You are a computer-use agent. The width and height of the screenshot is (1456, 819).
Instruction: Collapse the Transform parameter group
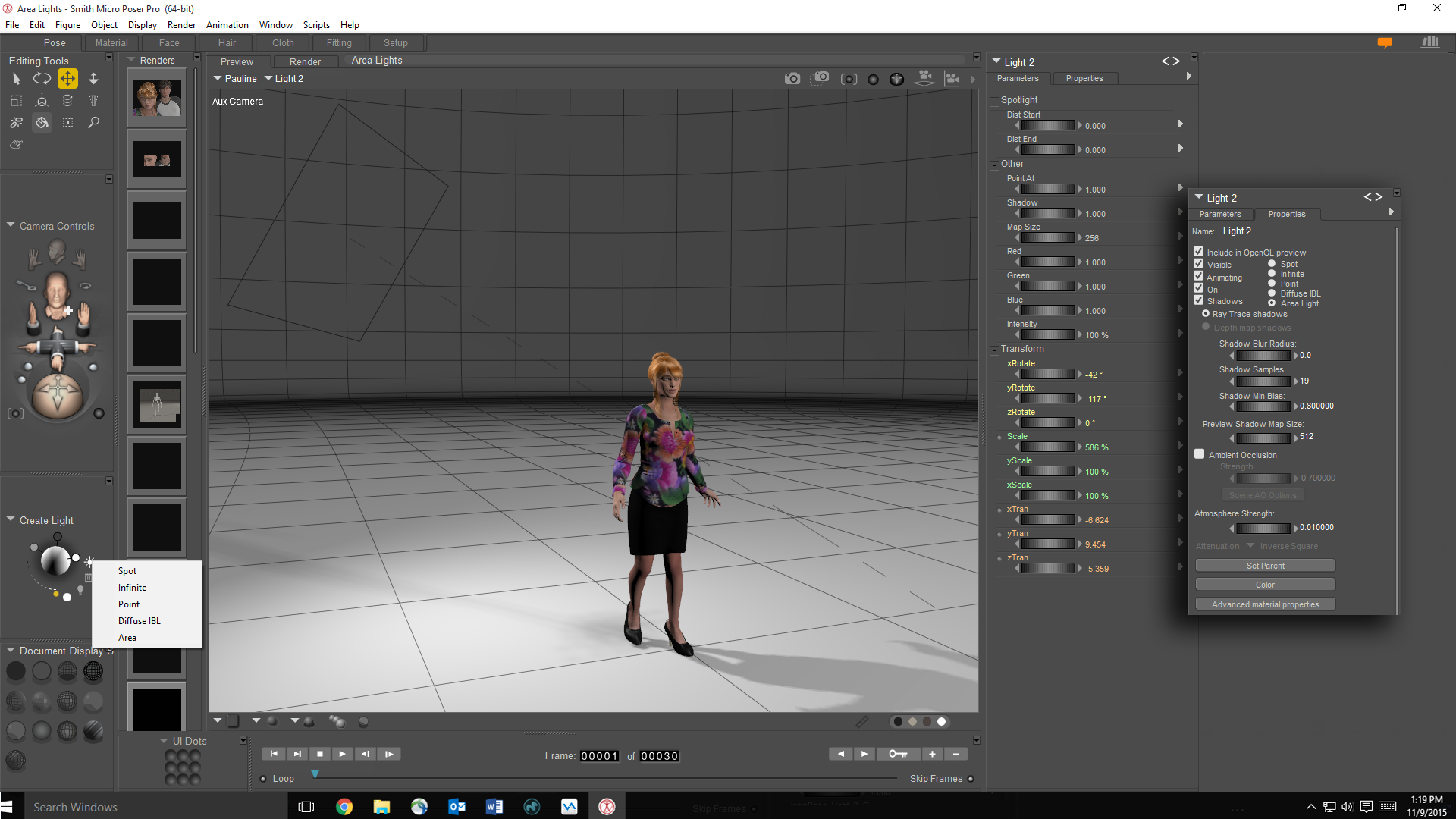coord(994,350)
